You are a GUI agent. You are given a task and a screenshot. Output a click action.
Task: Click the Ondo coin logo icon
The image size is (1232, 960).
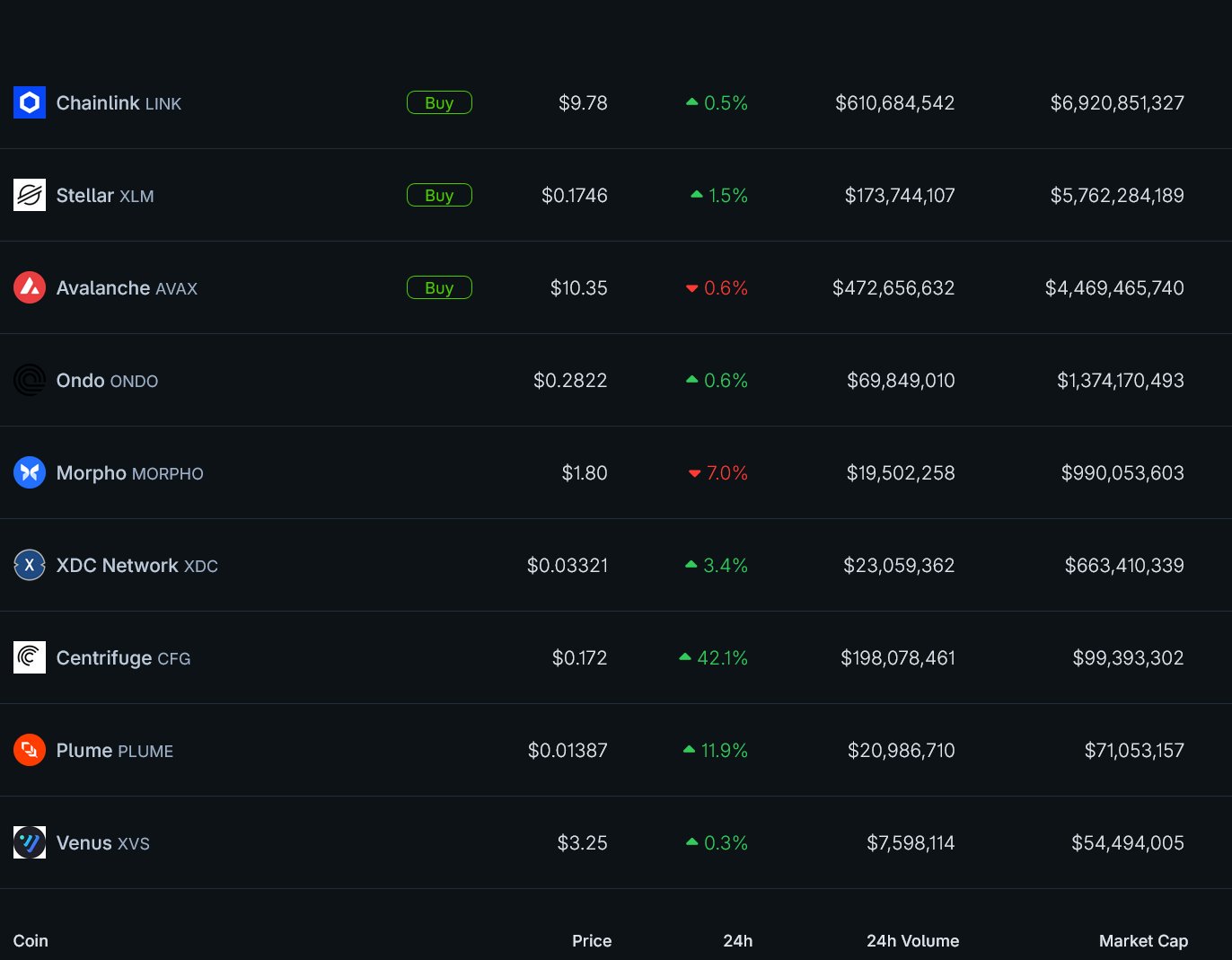pyautogui.click(x=30, y=380)
